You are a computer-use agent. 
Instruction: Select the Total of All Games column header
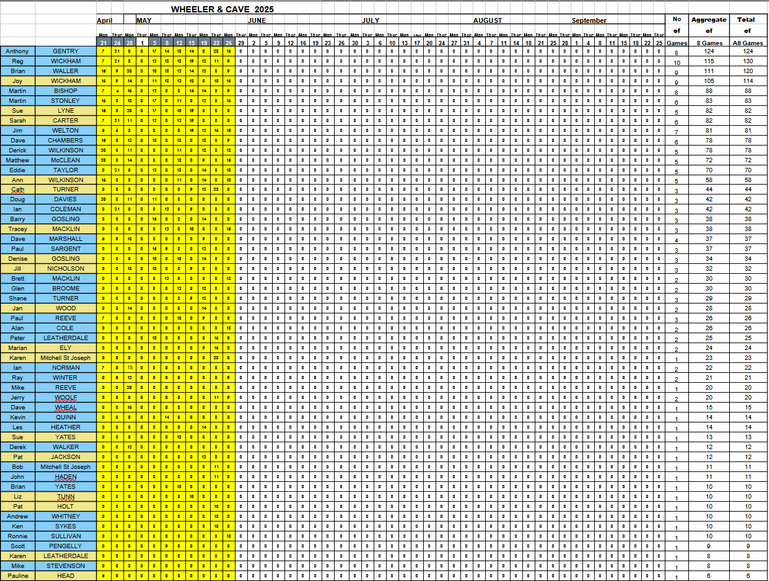(747, 30)
